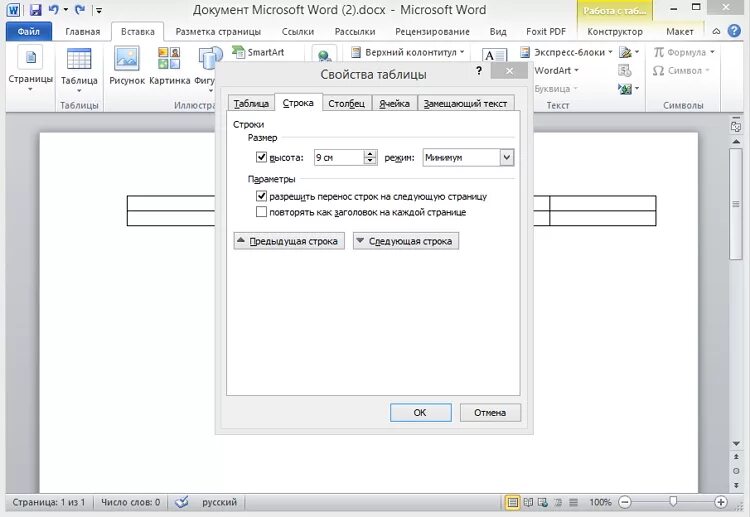Open the Рассылки ribbon tab
The image size is (750, 517).
click(x=355, y=32)
